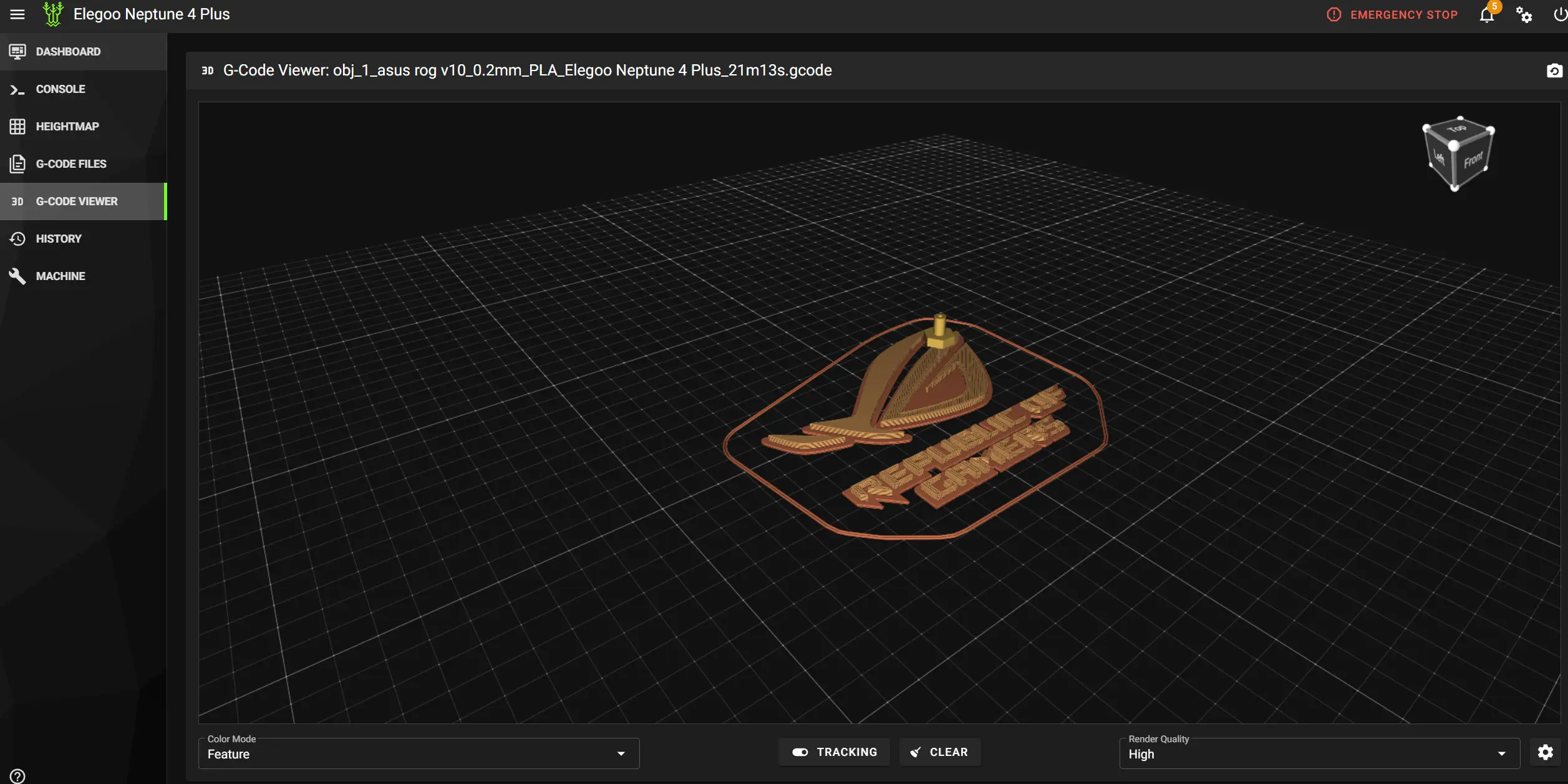Go to the Dashboard page
Image resolution: width=1568 pixels, height=784 pixels.
84,52
